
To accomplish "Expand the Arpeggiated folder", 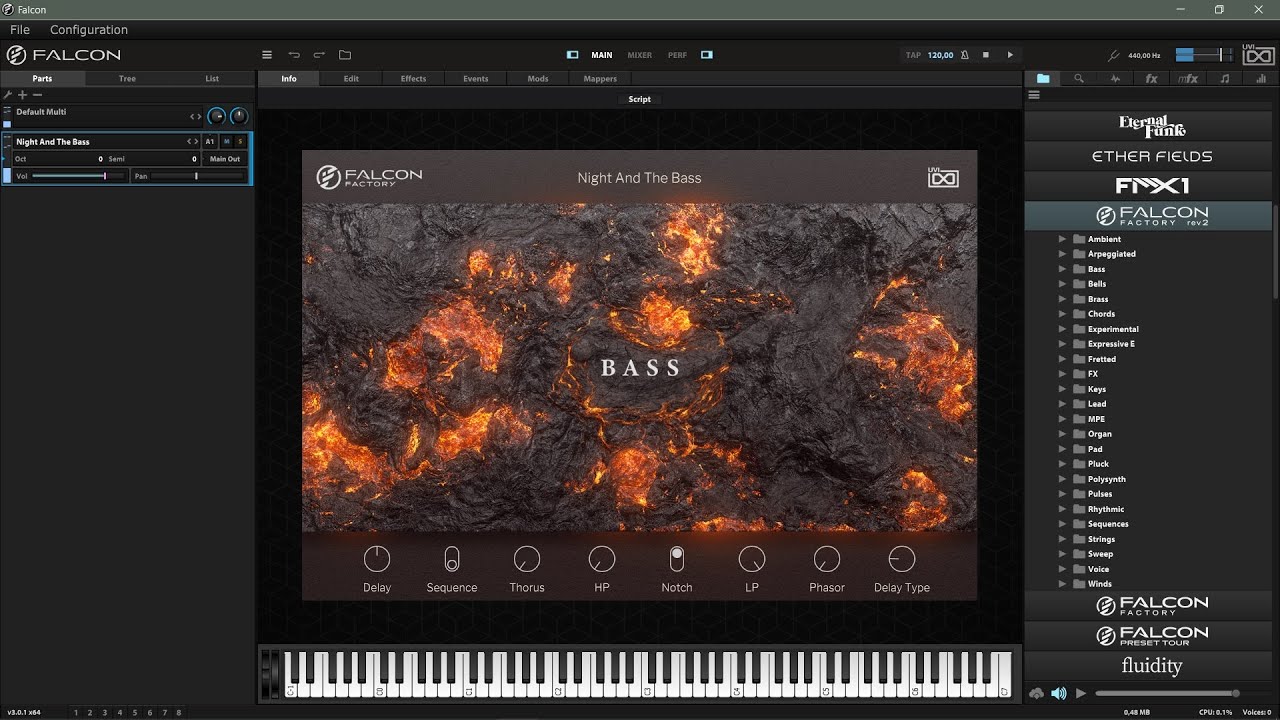I will click(1063, 254).
